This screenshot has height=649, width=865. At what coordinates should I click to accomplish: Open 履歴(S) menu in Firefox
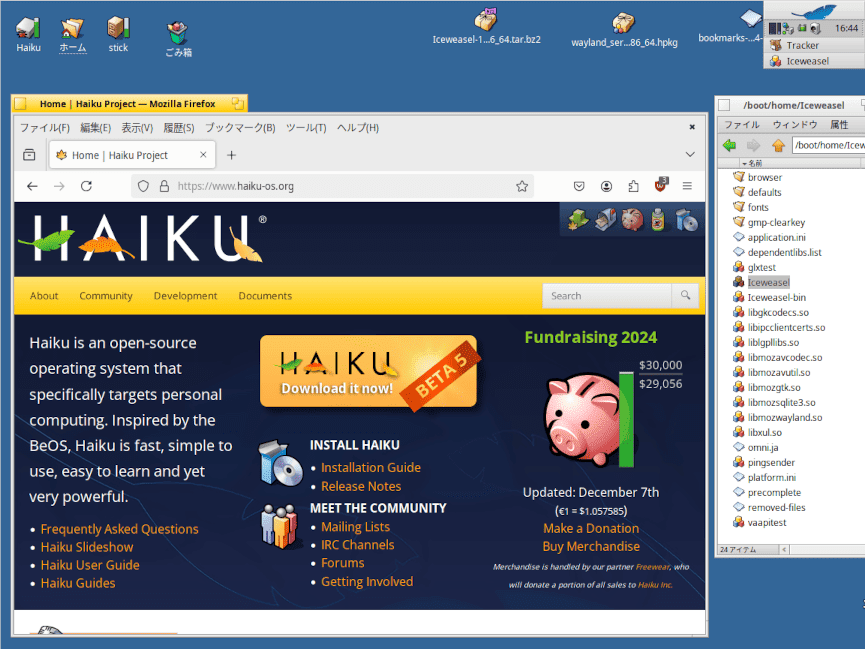[x=179, y=128]
